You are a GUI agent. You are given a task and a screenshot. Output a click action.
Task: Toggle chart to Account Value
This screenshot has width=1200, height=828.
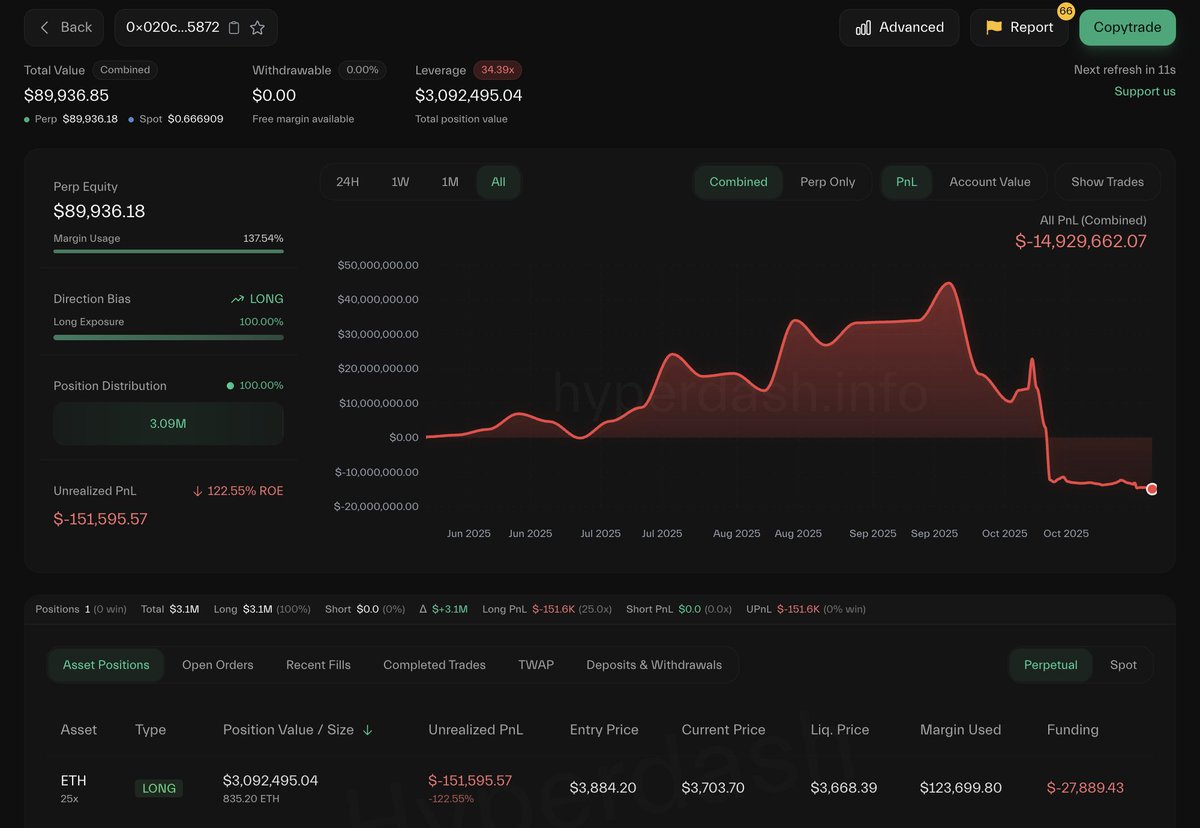(989, 182)
